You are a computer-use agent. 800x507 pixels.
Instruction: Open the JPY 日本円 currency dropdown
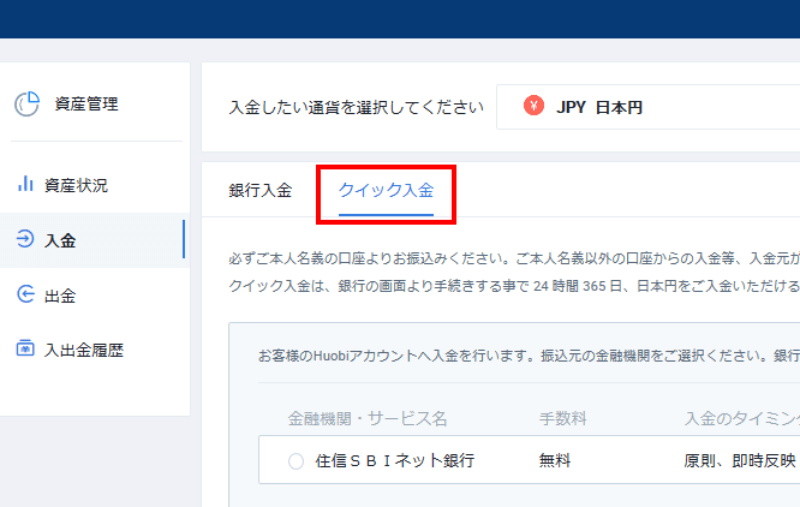pos(650,107)
